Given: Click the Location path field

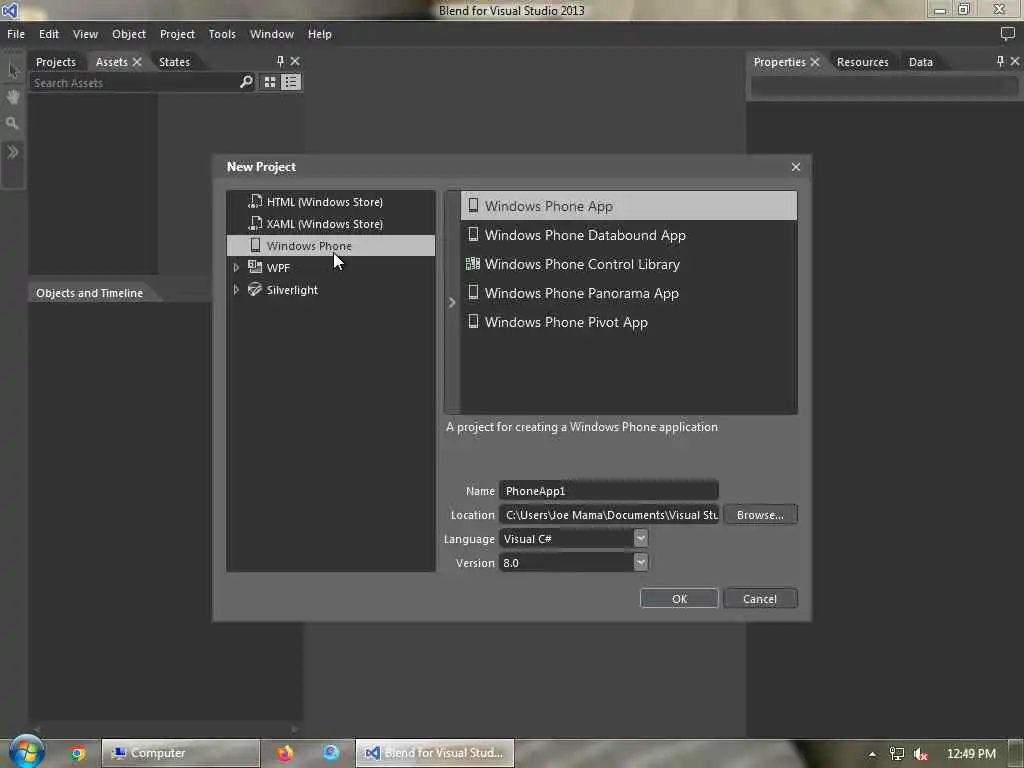Looking at the screenshot, I should click(x=609, y=515).
